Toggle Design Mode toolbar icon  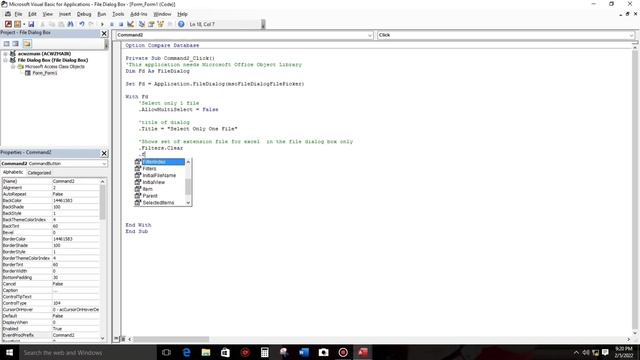131,24
